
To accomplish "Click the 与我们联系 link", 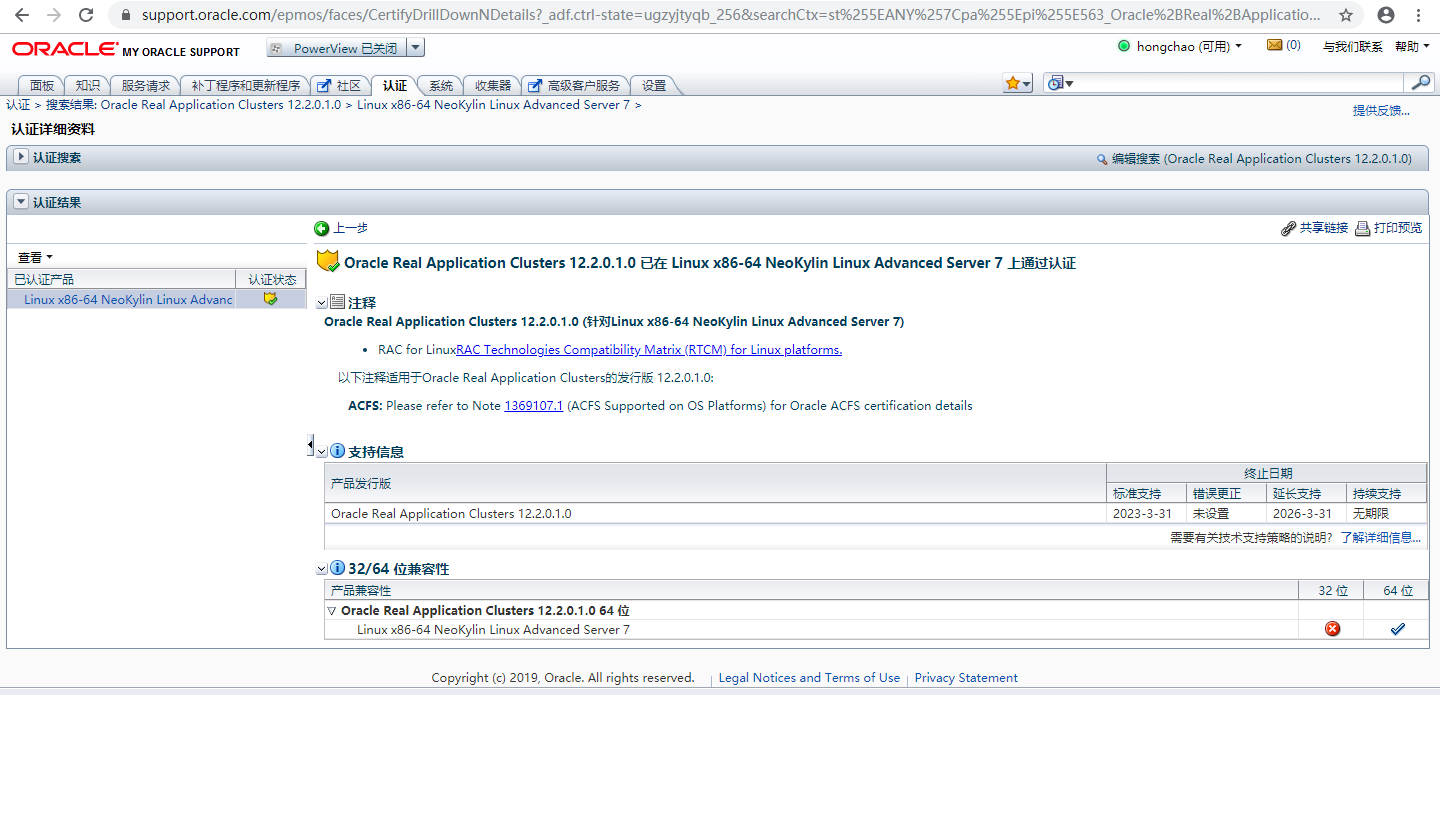I will (x=1352, y=46).
